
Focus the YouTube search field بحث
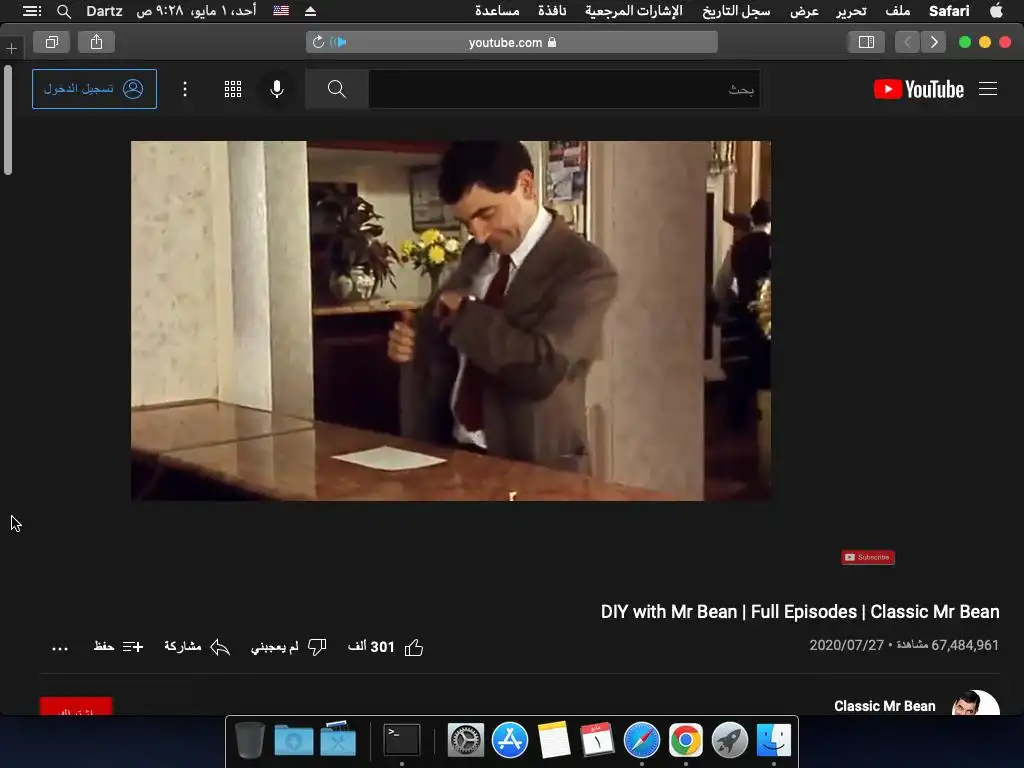coord(564,89)
